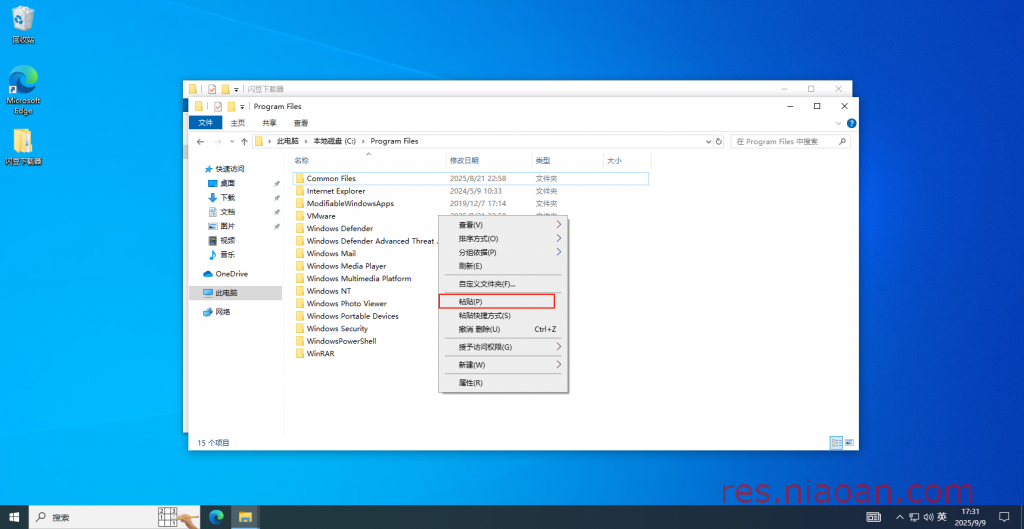Screen dimensions: 1024x529
Task: Choose 属性(R) in the context menu
Action: (503, 383)
